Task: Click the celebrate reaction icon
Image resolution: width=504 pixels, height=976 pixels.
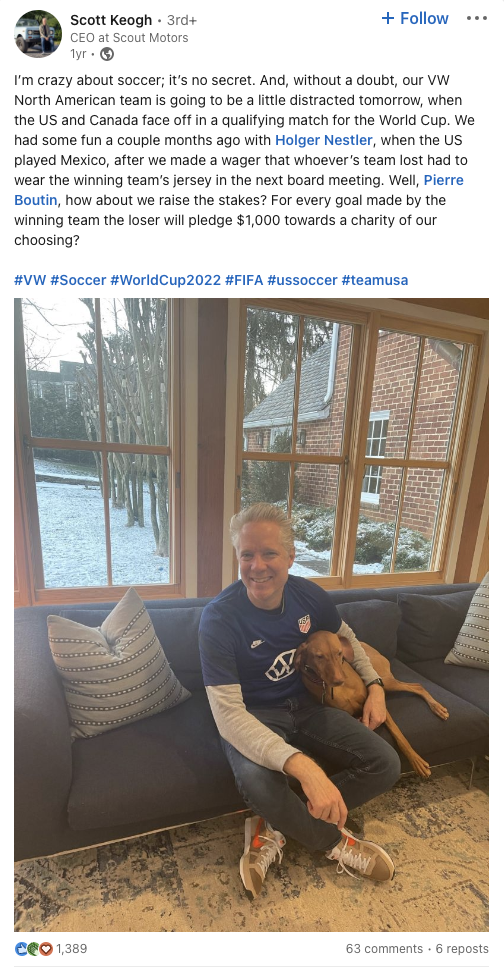Action: [33, 949]
